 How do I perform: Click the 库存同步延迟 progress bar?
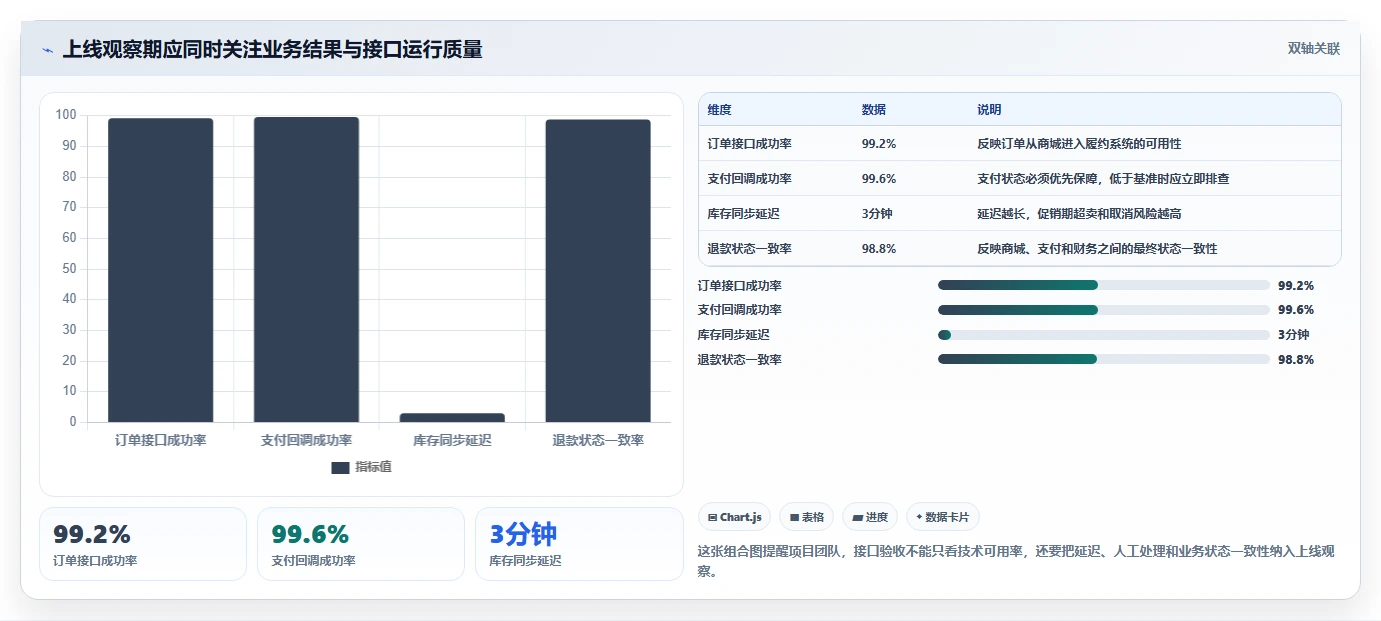pos(1103,334)
